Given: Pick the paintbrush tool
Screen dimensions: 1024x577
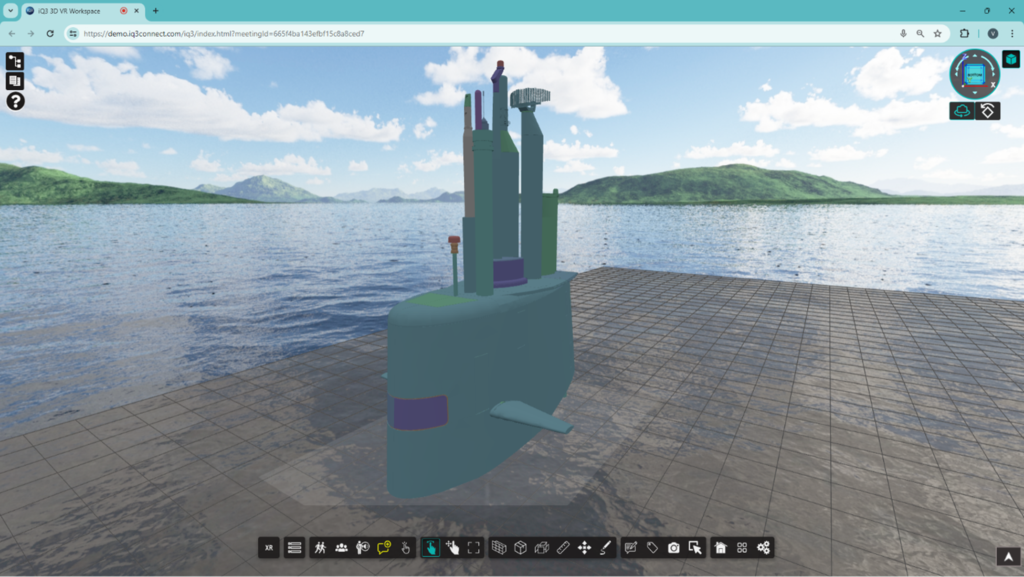Looking at the screenshot, I should 606,548.
